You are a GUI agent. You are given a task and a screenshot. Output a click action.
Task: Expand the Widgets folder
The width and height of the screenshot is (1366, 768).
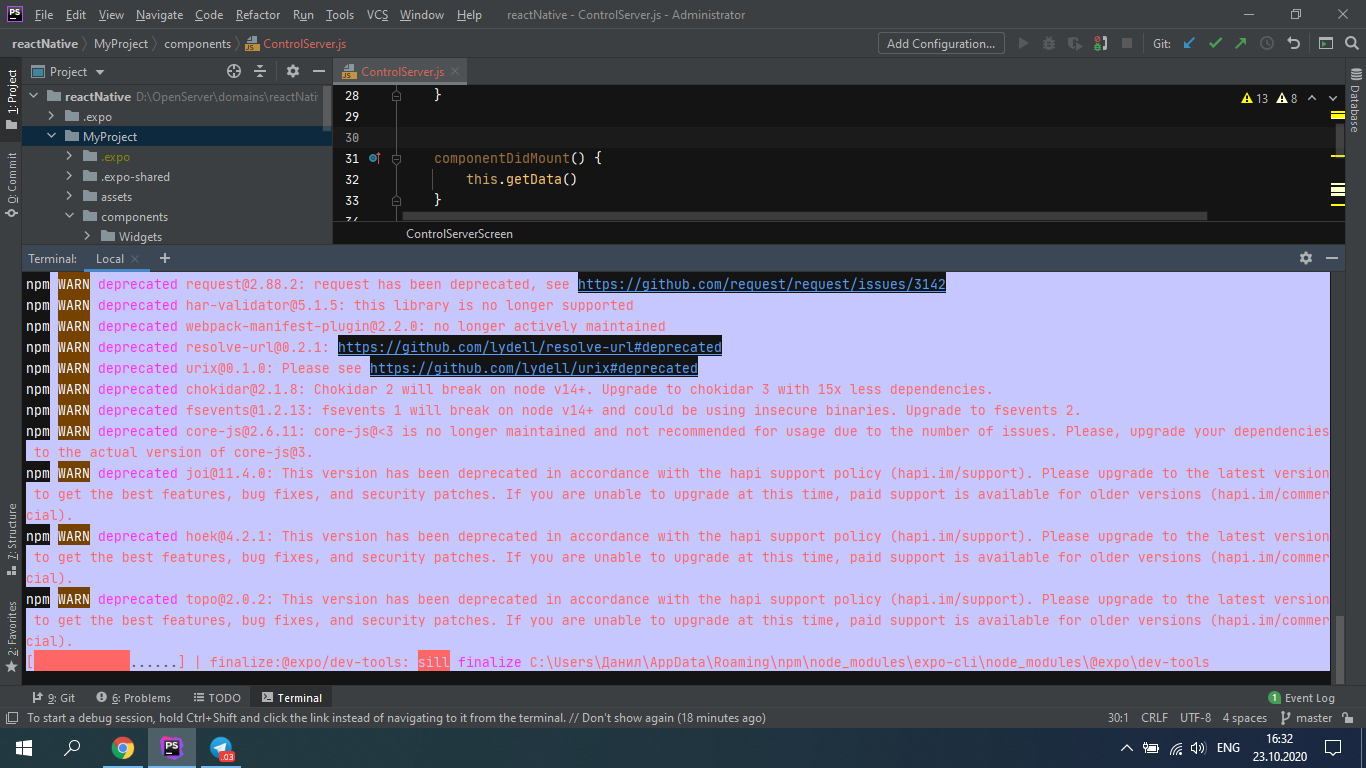pos(87,237)
